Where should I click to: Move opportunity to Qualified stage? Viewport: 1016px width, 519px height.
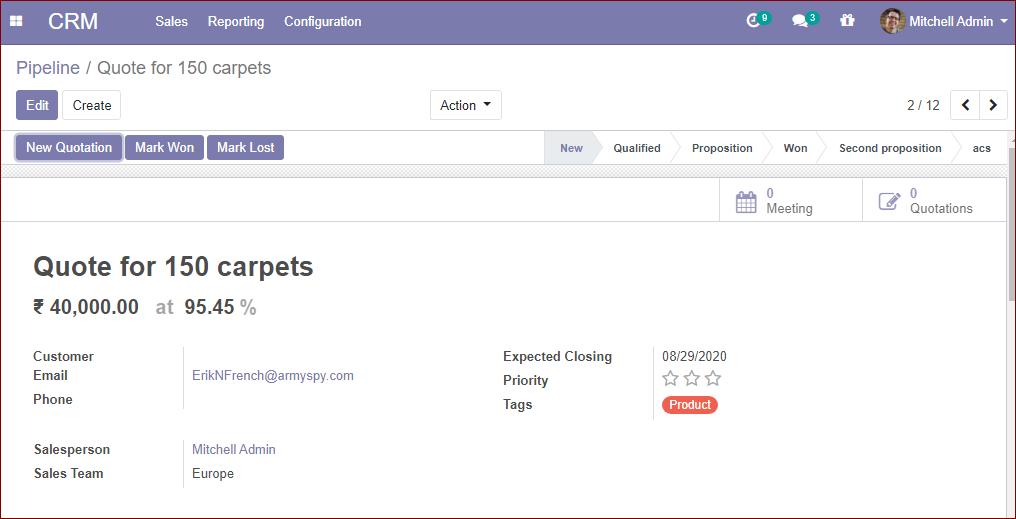(x=637, y=148)
